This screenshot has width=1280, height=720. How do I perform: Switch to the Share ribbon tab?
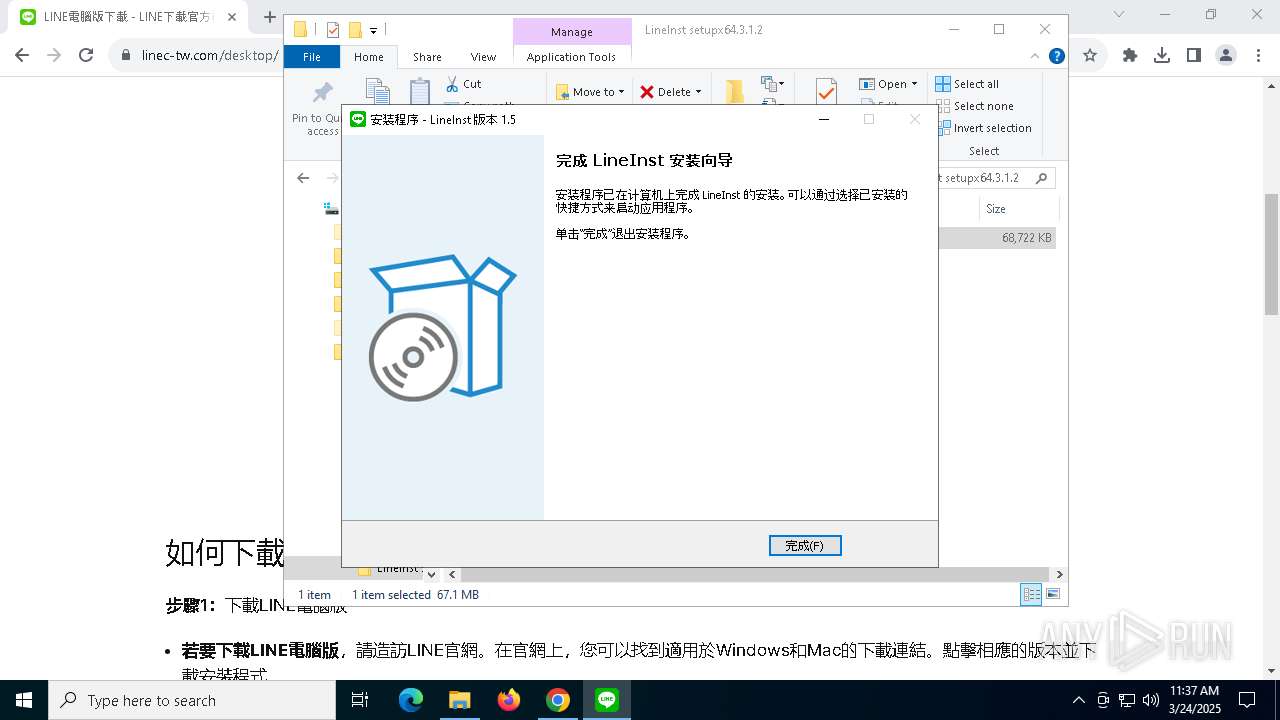(427, 57)
